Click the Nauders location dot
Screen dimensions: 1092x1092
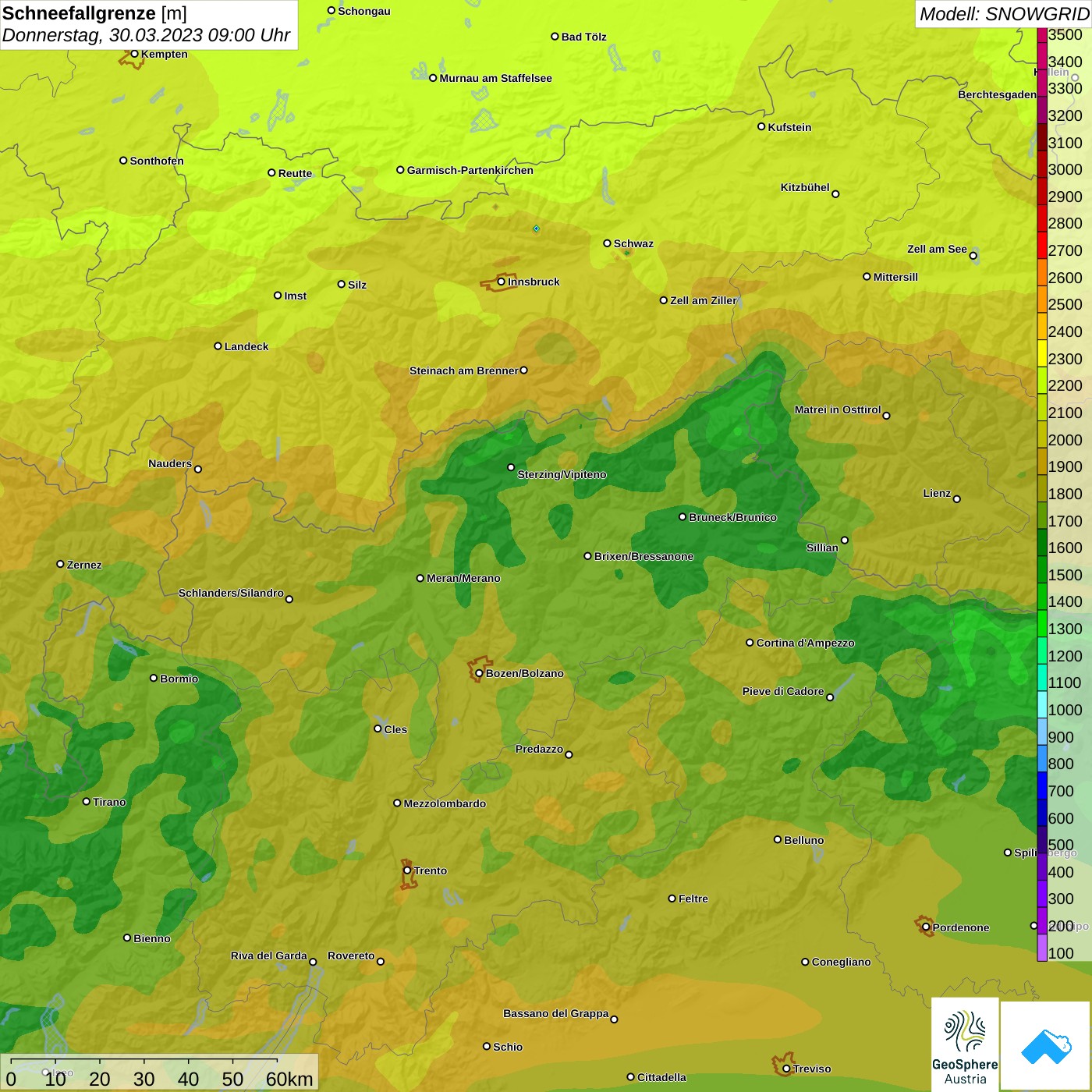click(198, 469)
